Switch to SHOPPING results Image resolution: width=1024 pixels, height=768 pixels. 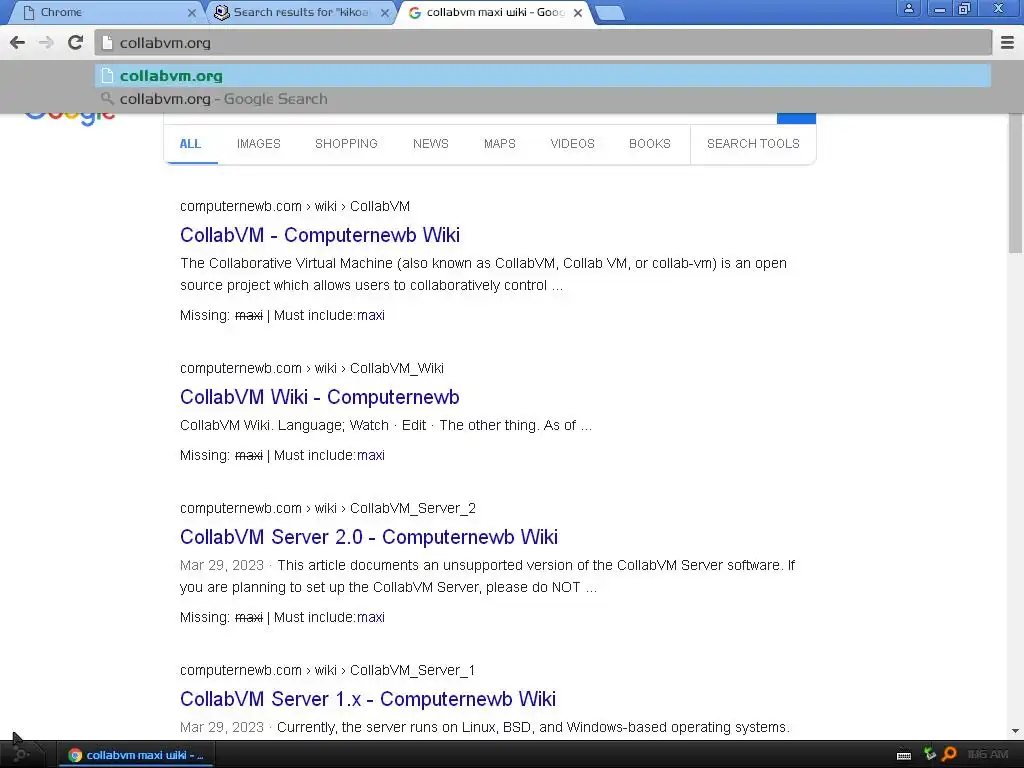point(346,144)
